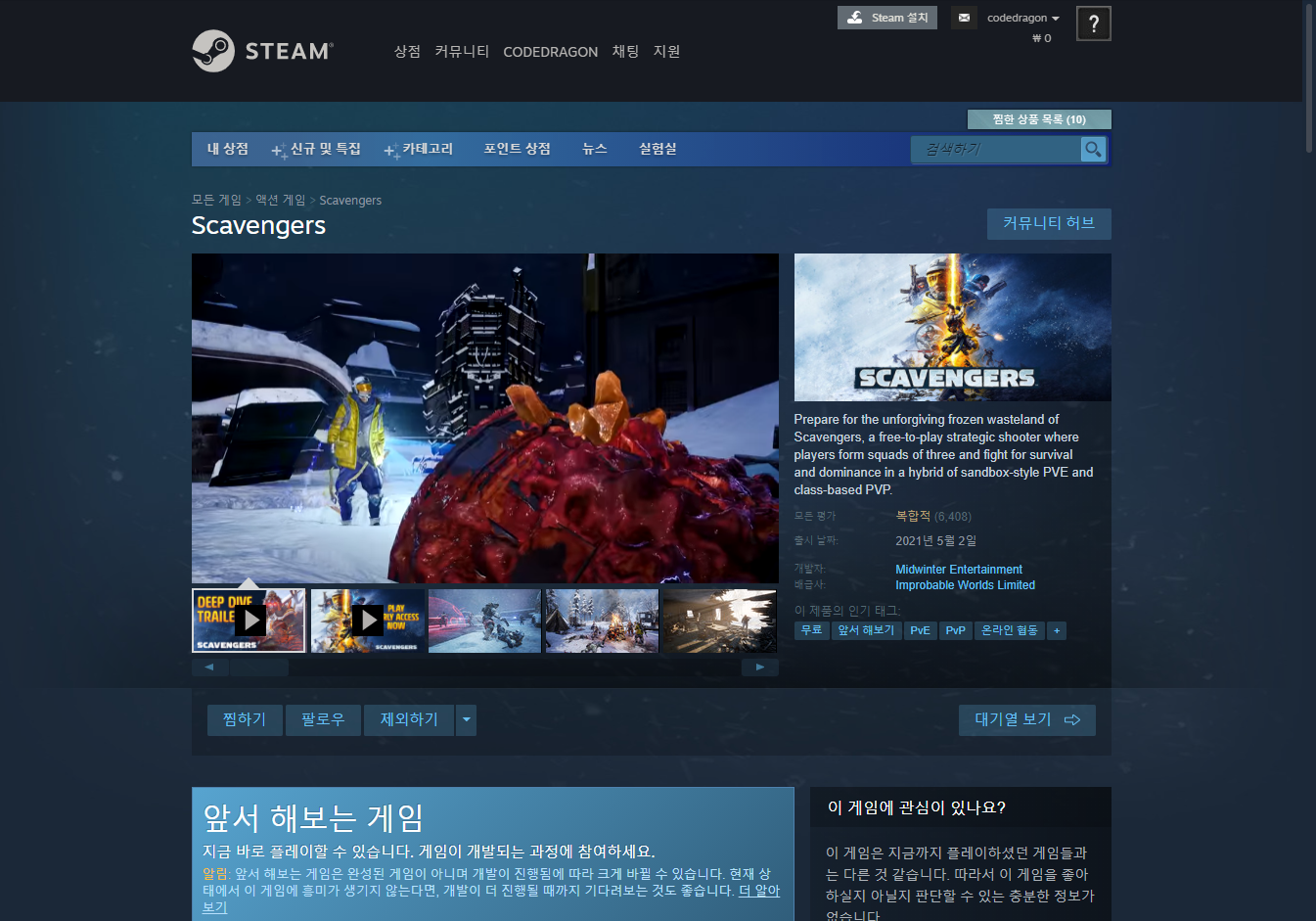Click the thumbnail strip scrollbar handle

pos(258,667)
